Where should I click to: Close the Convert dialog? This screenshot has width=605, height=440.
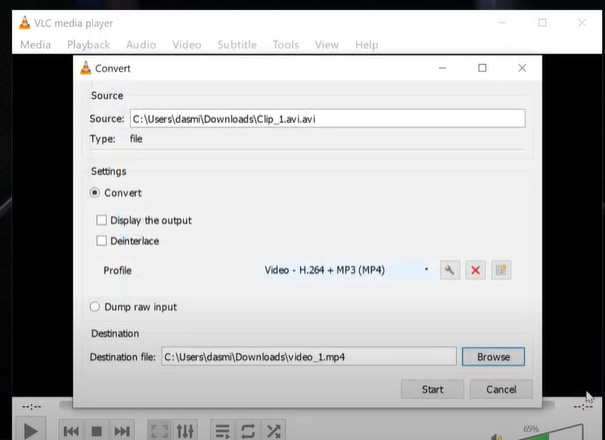click(522, 68)
